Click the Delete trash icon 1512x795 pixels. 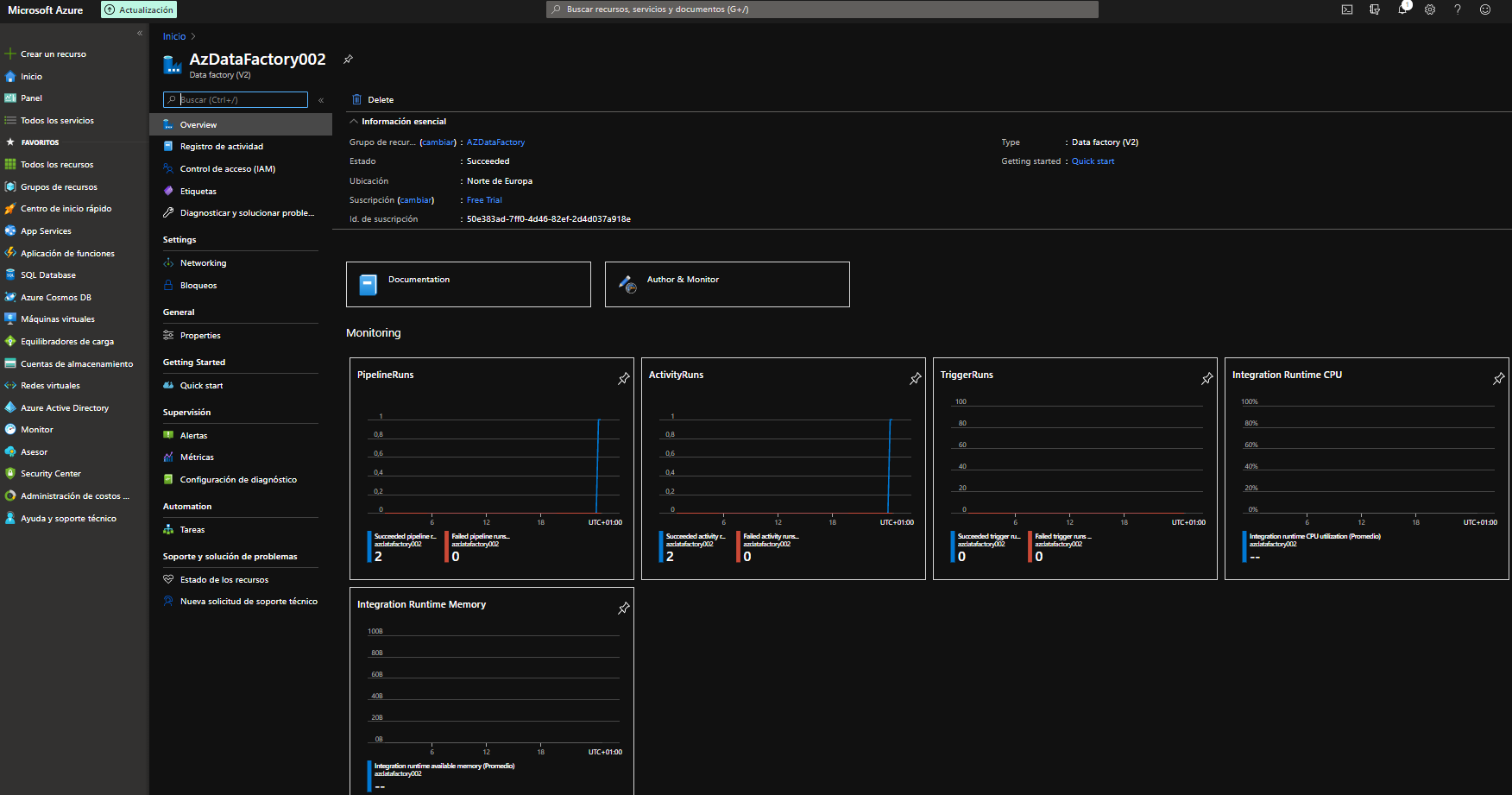click(x=356, y=100)
